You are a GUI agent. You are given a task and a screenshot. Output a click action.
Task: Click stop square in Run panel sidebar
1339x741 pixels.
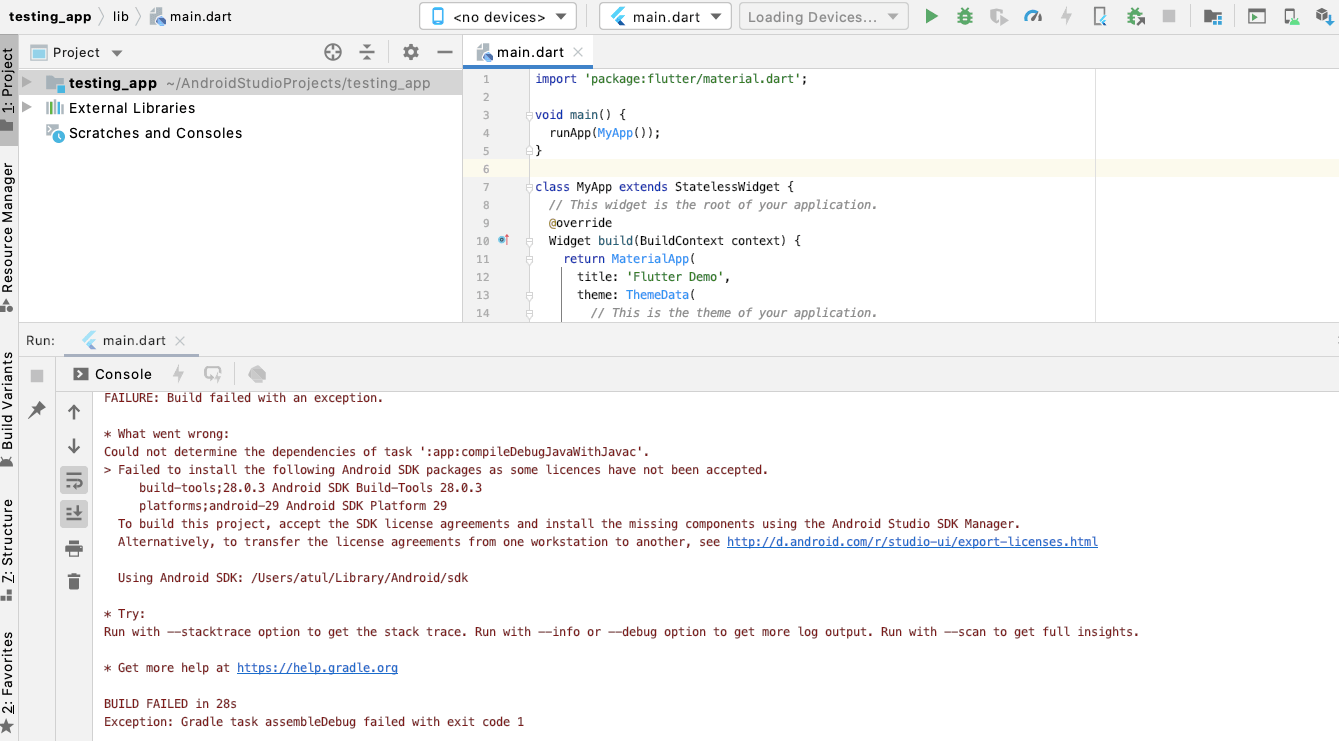[x=37, y=375]
